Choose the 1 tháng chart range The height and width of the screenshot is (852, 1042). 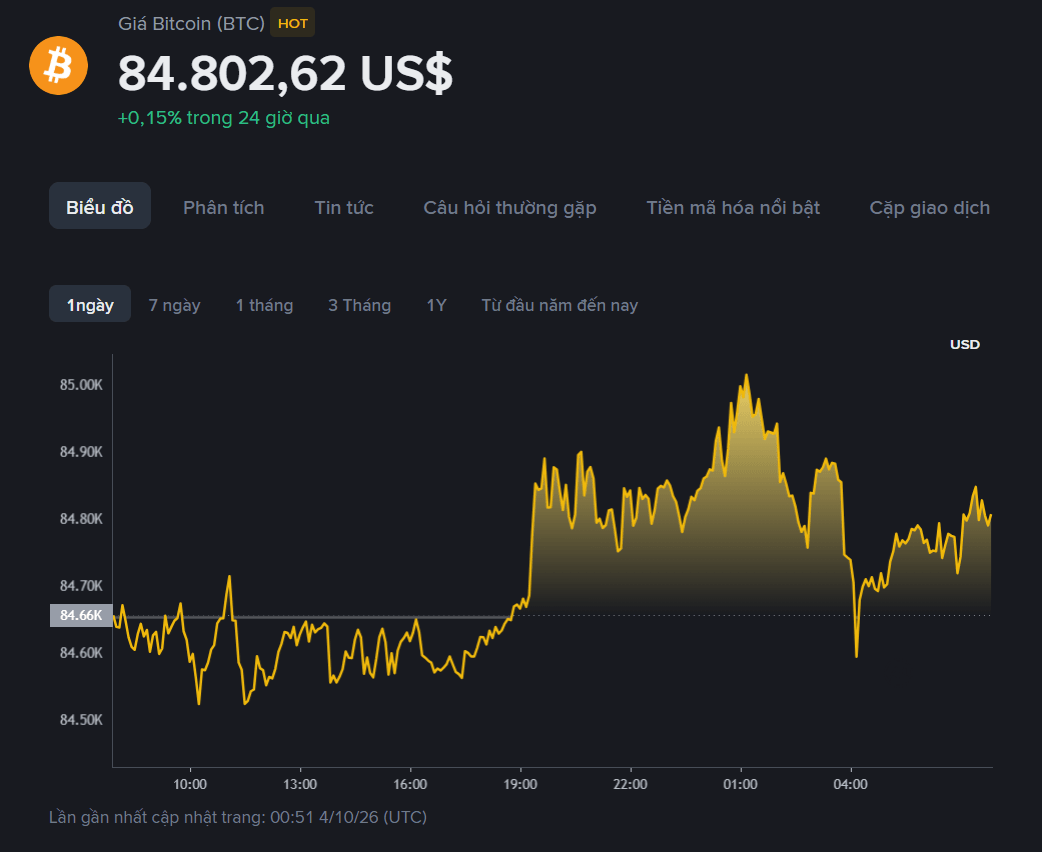(264, 305)
